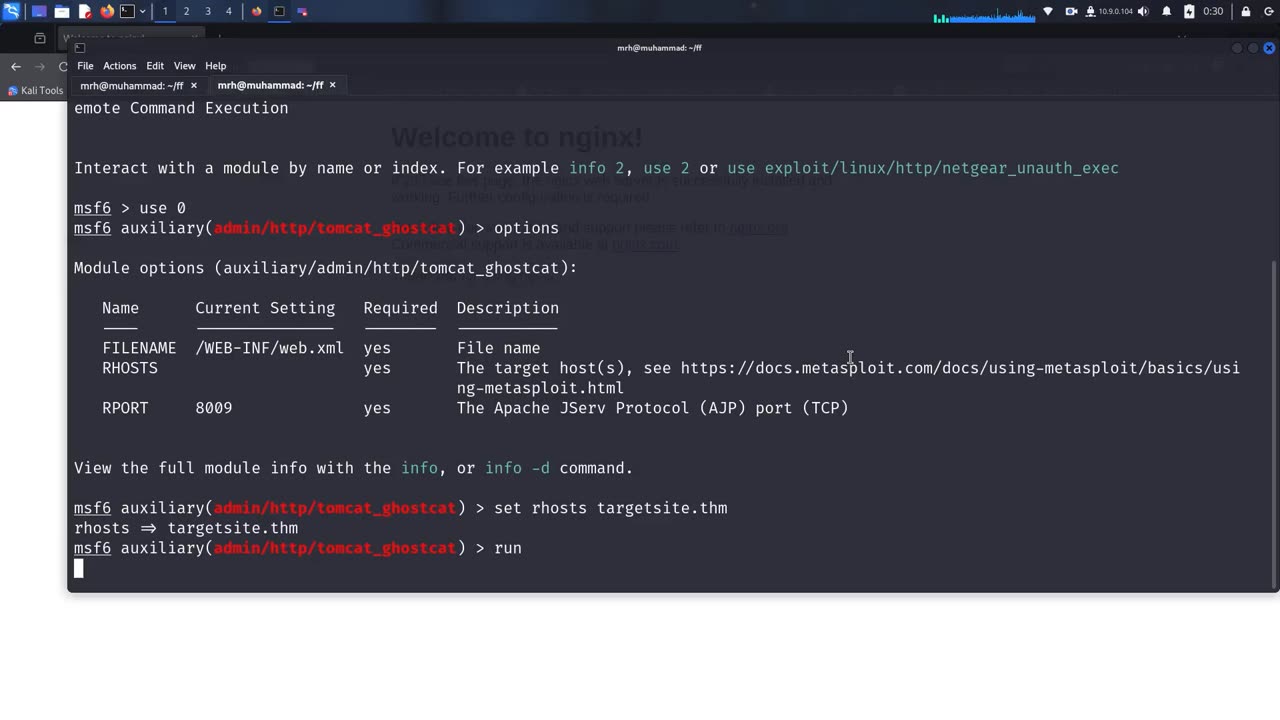Screen dimensions: 1280x720
Task: Close the first terminal tab
Action: (x=194, y=85)
